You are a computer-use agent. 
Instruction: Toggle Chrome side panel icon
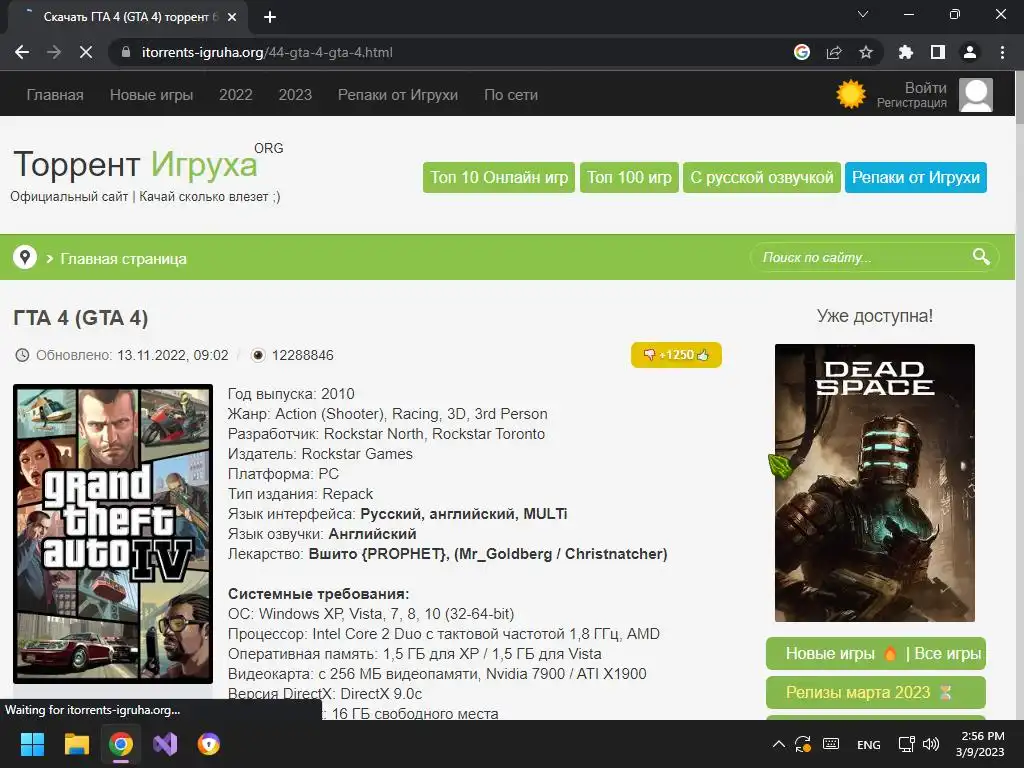click(938, 52)
